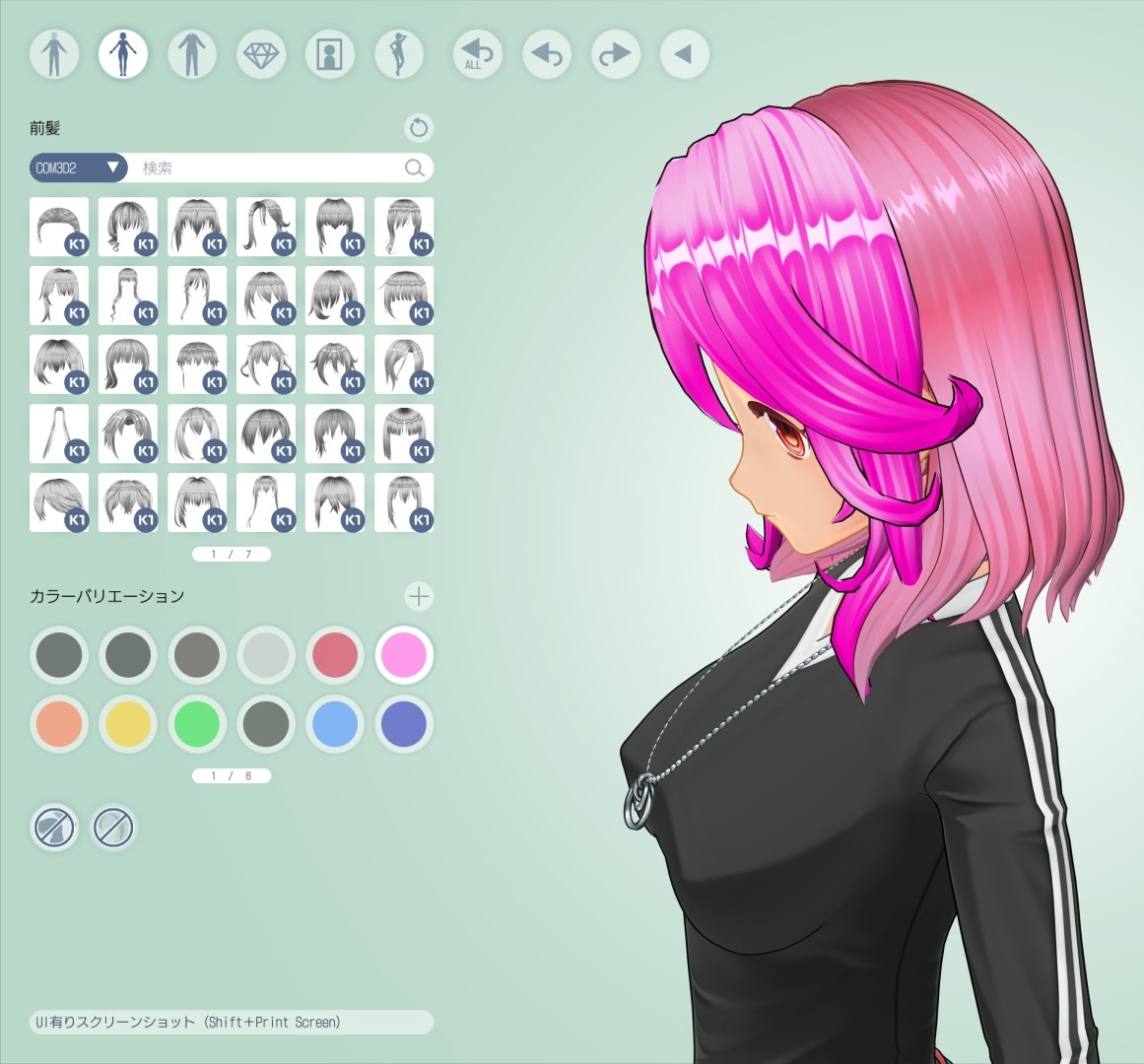Select the fourth hairstyle in the third row
Viewport: 1144px width, 1064px height.
266,365
